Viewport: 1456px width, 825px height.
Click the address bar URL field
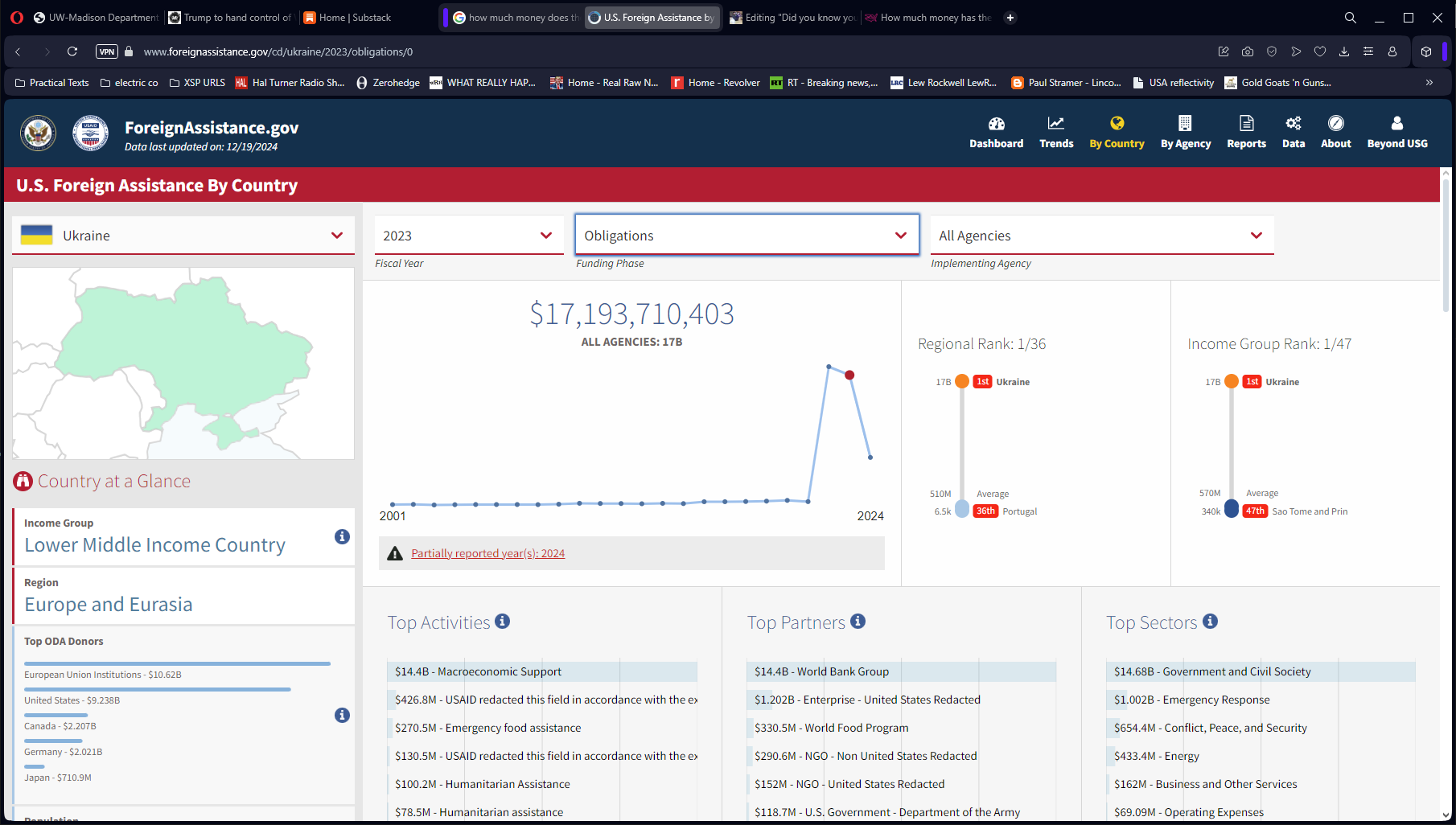click(x=668, y=51)
